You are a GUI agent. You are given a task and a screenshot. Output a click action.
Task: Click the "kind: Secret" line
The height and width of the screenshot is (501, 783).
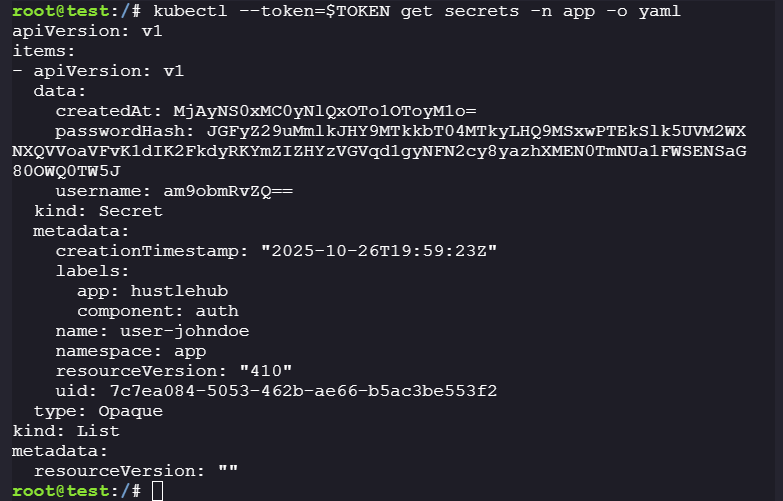click(98, 211)
